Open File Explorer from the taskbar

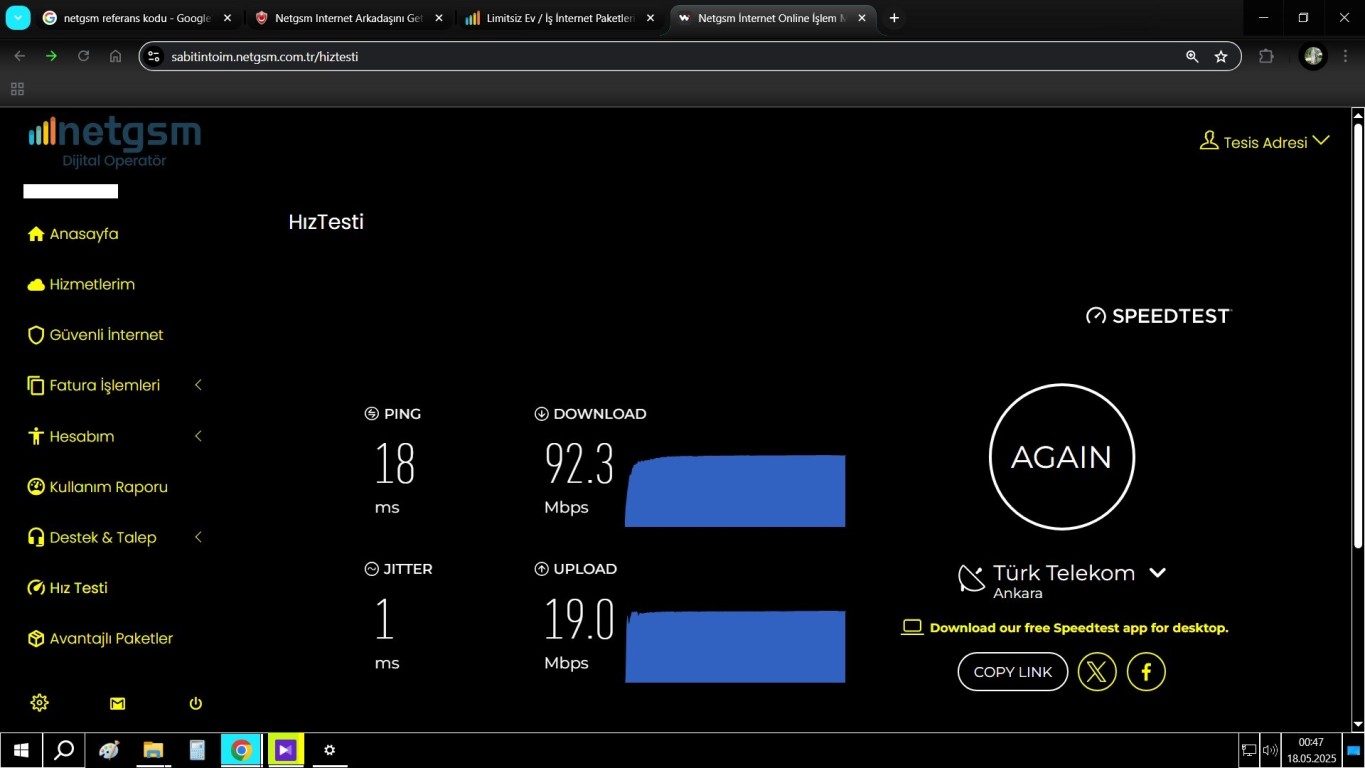click(x=153, y=750)
